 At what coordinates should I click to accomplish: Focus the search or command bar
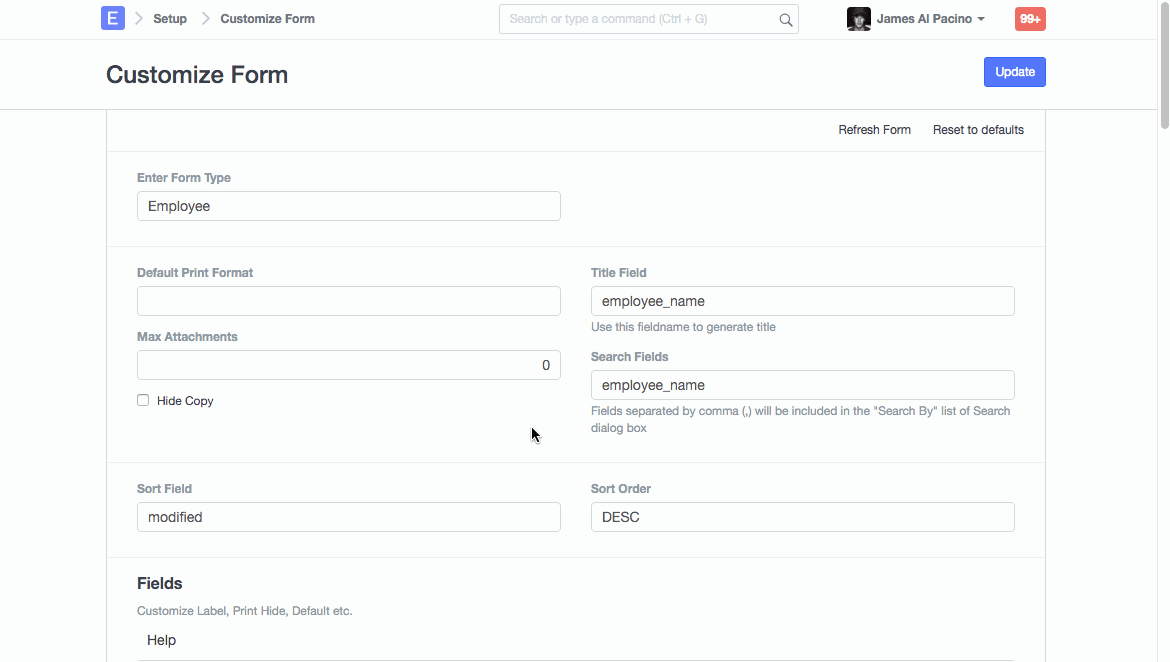coord(640,19)
